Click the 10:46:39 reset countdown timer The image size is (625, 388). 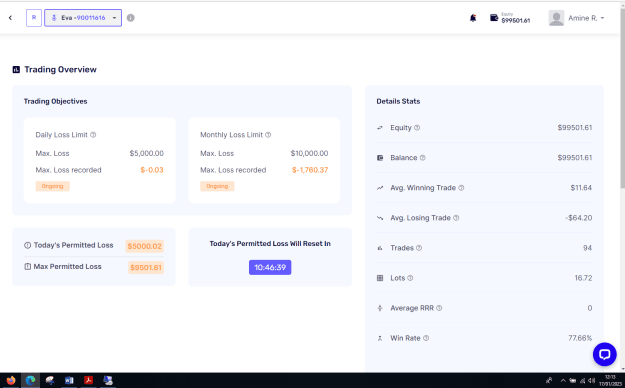[x=270, y=267]
